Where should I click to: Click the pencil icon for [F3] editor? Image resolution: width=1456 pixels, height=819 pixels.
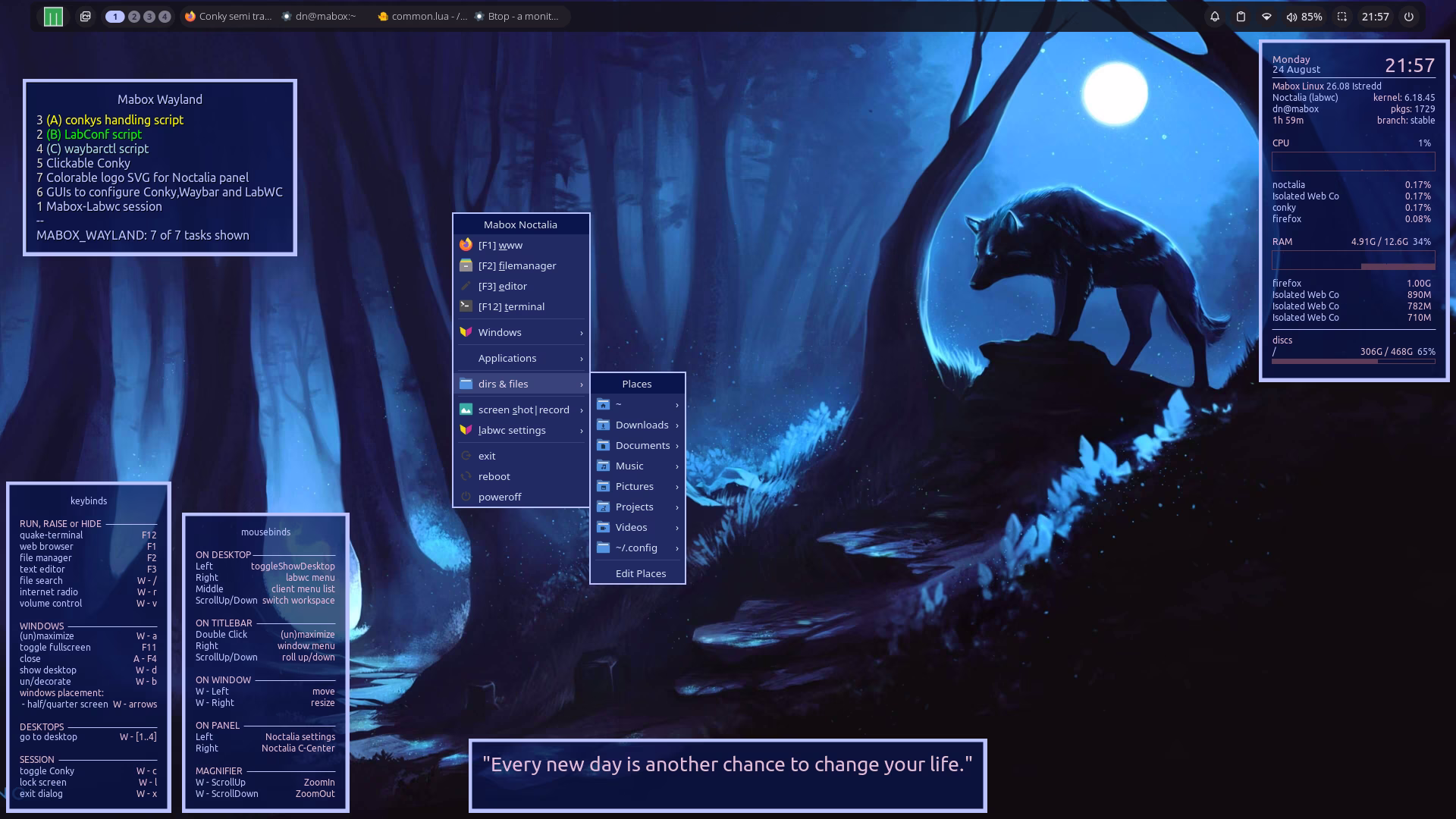point(466,286)
